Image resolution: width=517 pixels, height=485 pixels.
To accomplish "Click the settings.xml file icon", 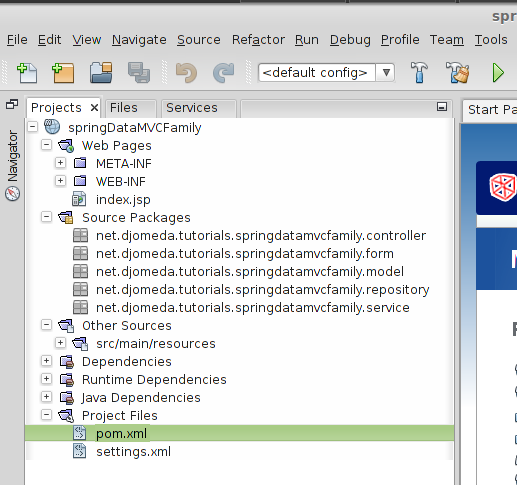I will [79, 451].
